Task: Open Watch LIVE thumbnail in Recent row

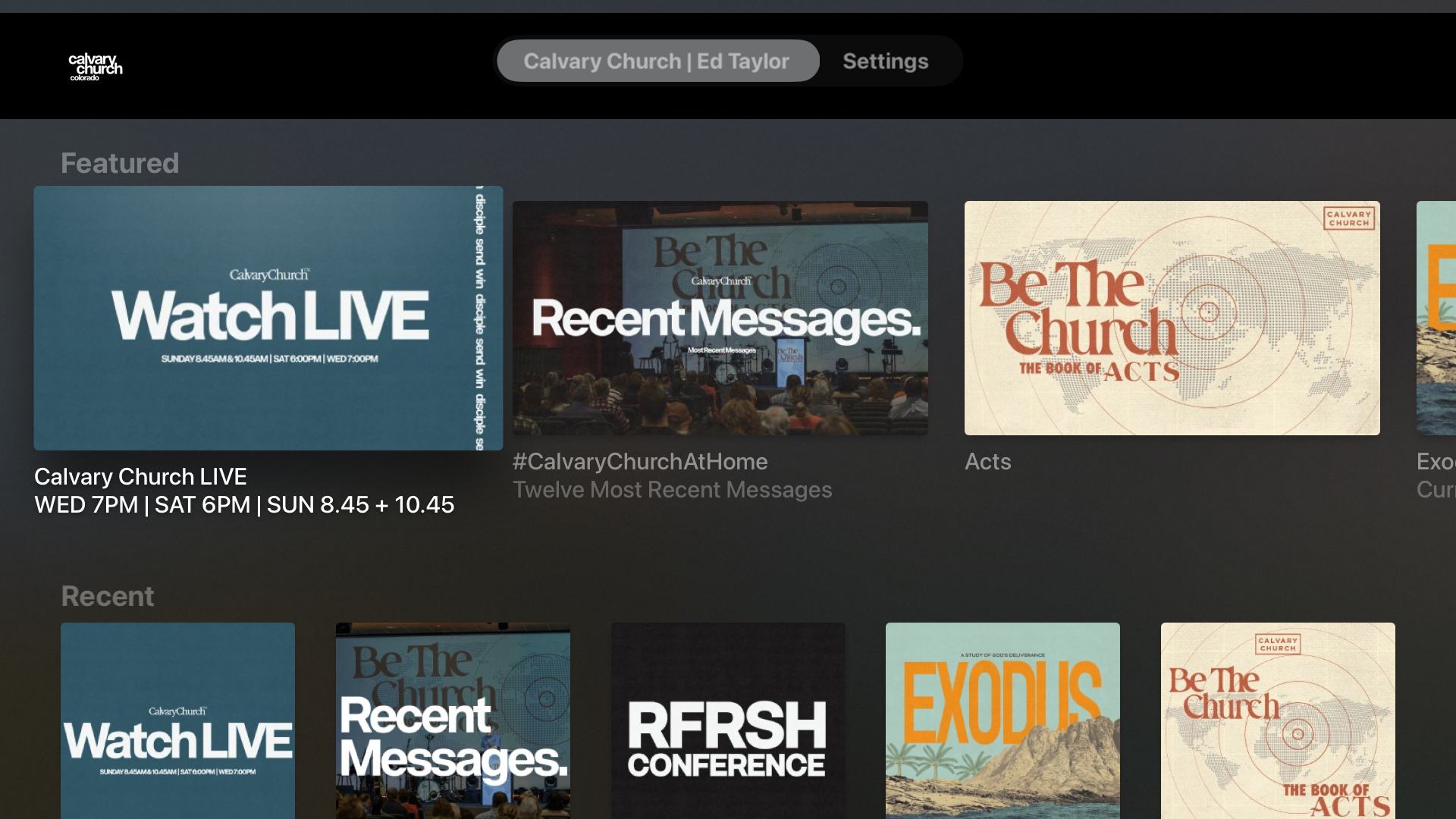Action: point(177,720)
